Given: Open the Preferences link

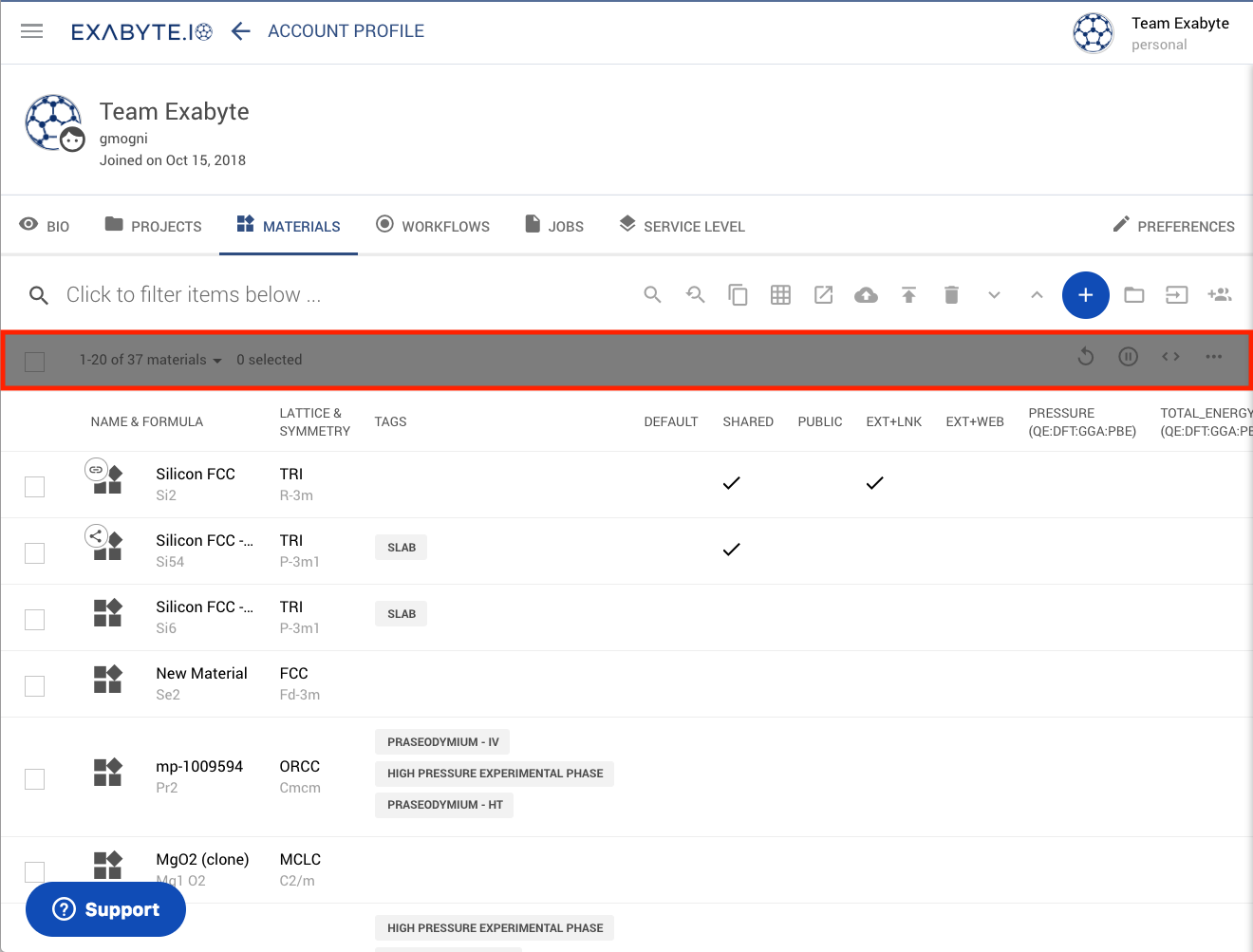Looking at the screenshot, I should click(x=1173, y=226).
